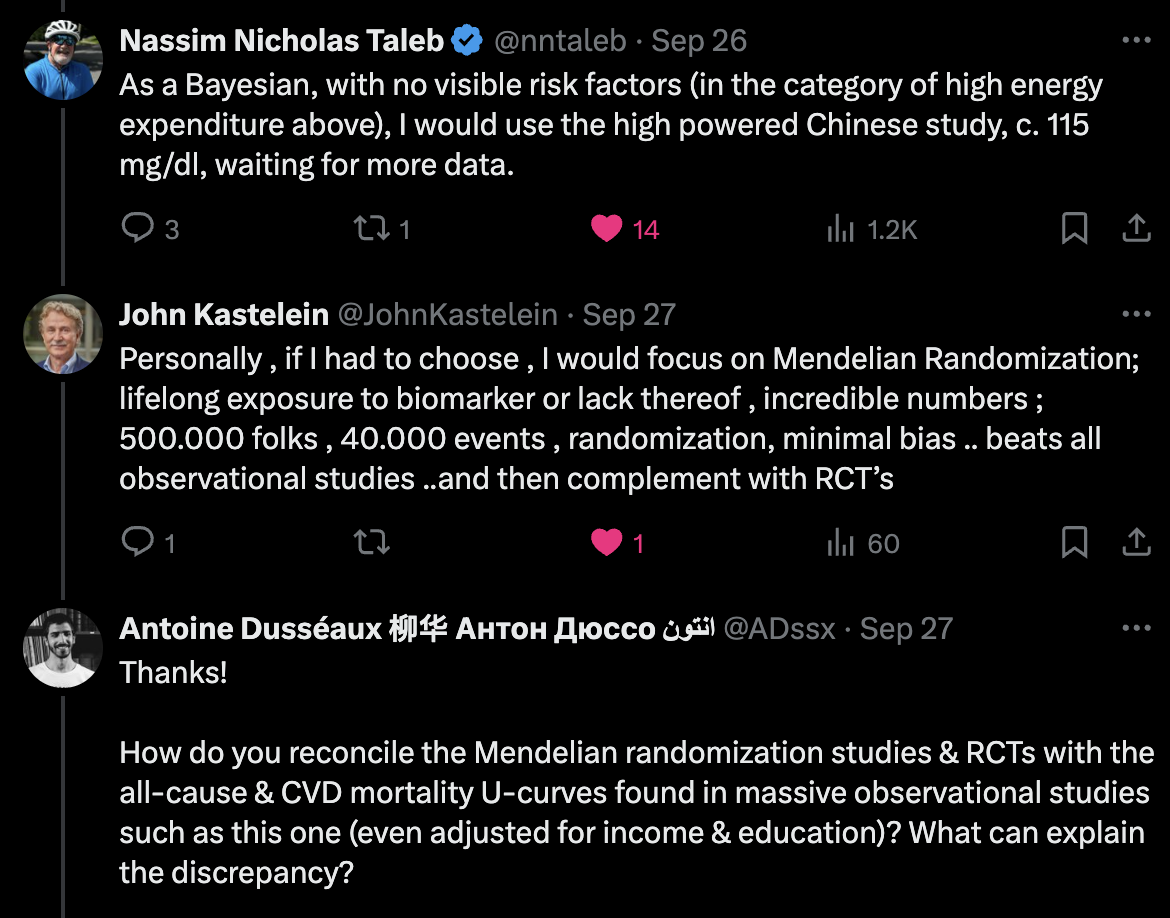
Task: Click Nassim Taleb's profile picture
Action: (x=63, y=60)
